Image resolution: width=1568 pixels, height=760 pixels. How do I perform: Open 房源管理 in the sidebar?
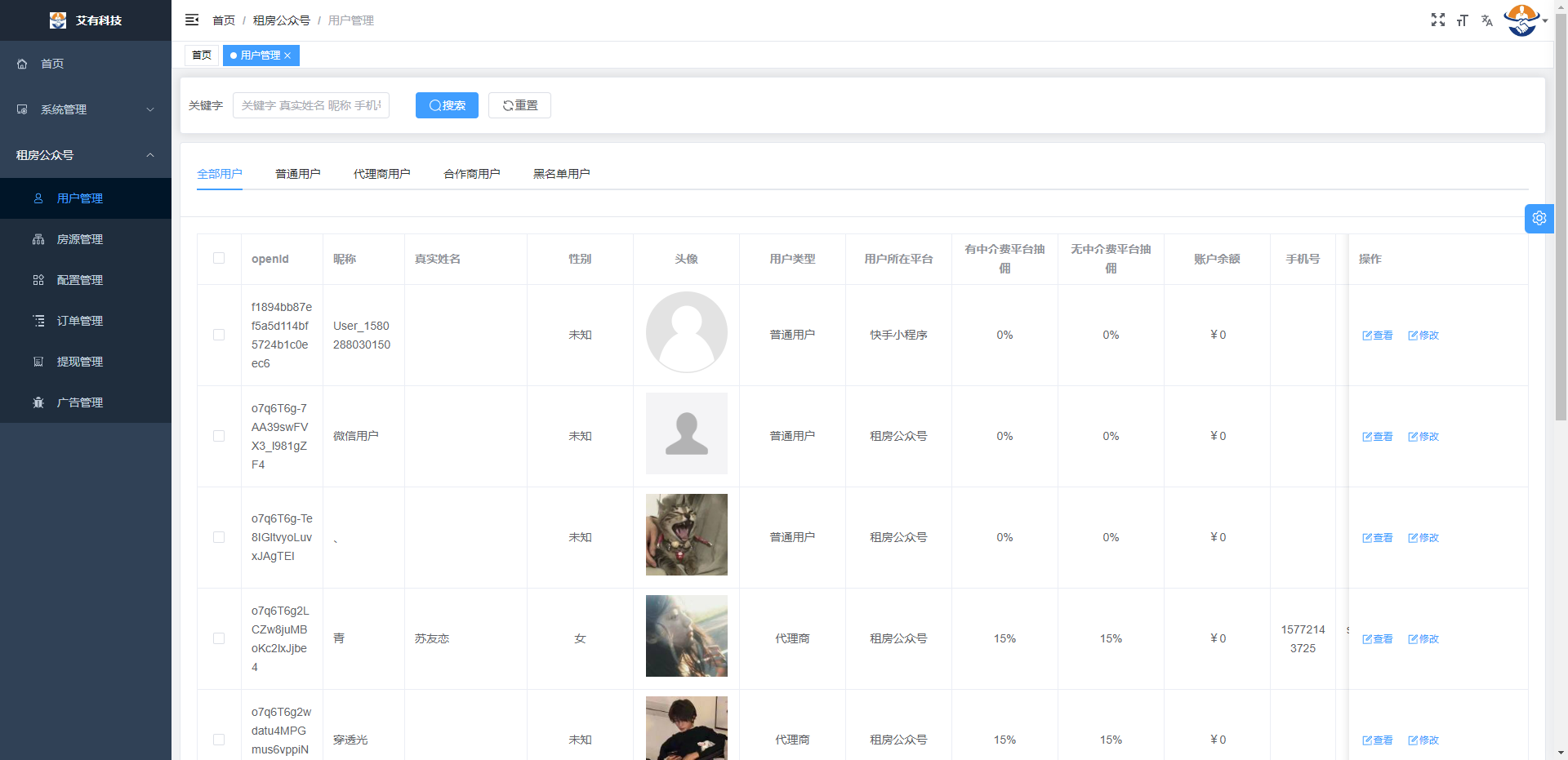[86, 239]
